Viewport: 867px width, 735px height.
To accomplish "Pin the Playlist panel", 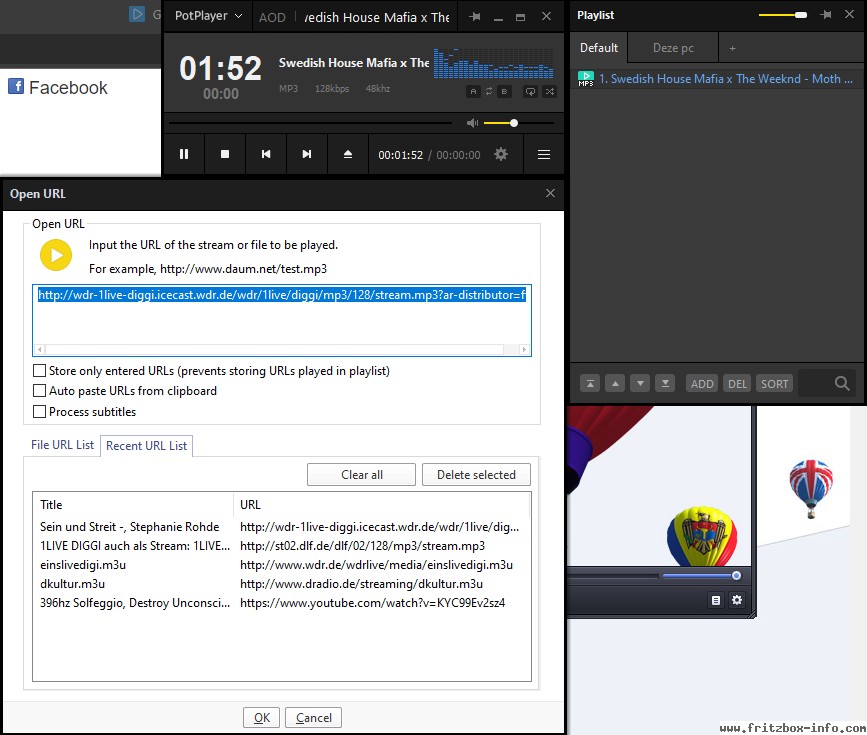I will coord(826,15).
